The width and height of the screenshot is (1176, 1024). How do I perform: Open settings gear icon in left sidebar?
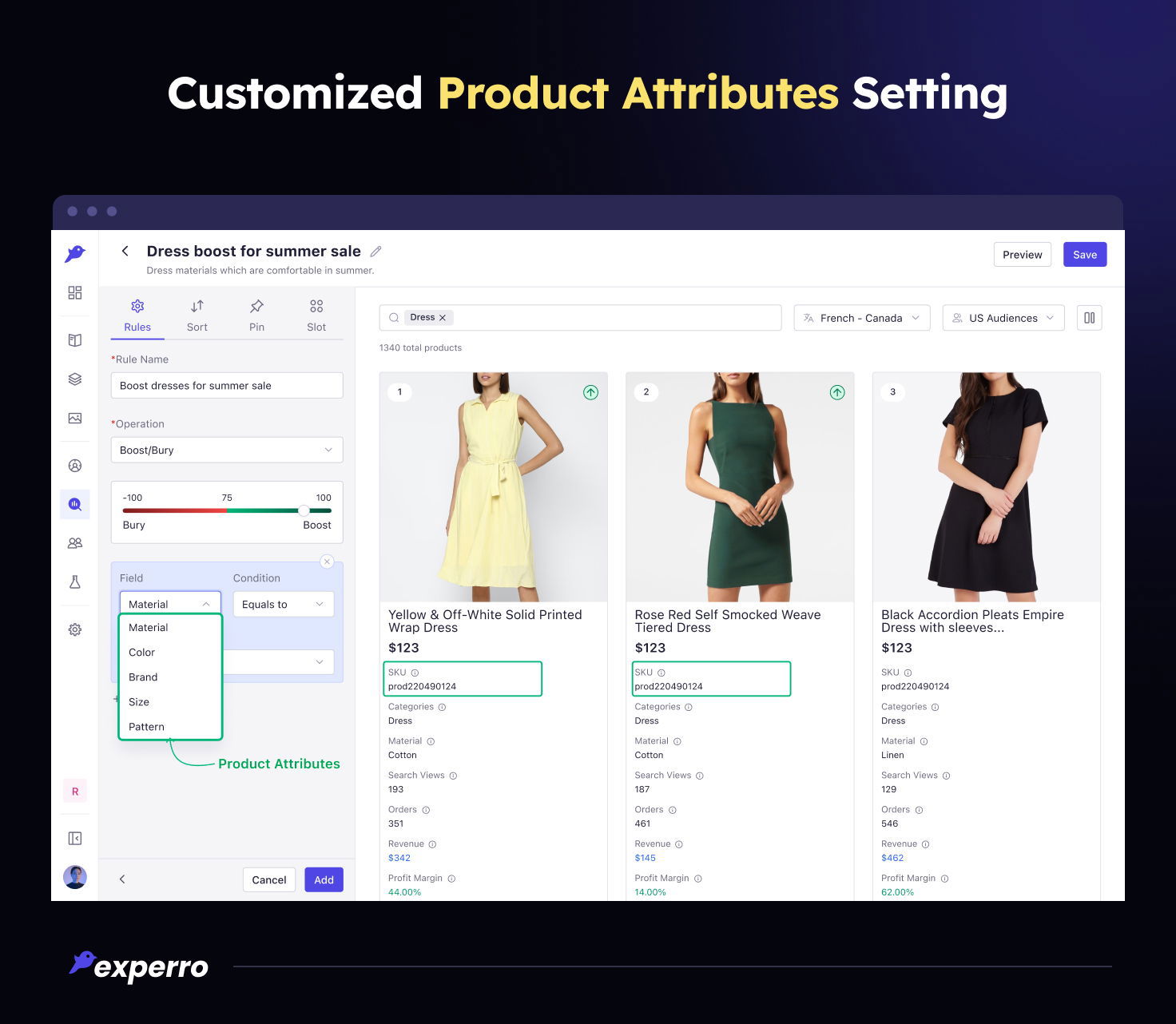pos(75,630)
